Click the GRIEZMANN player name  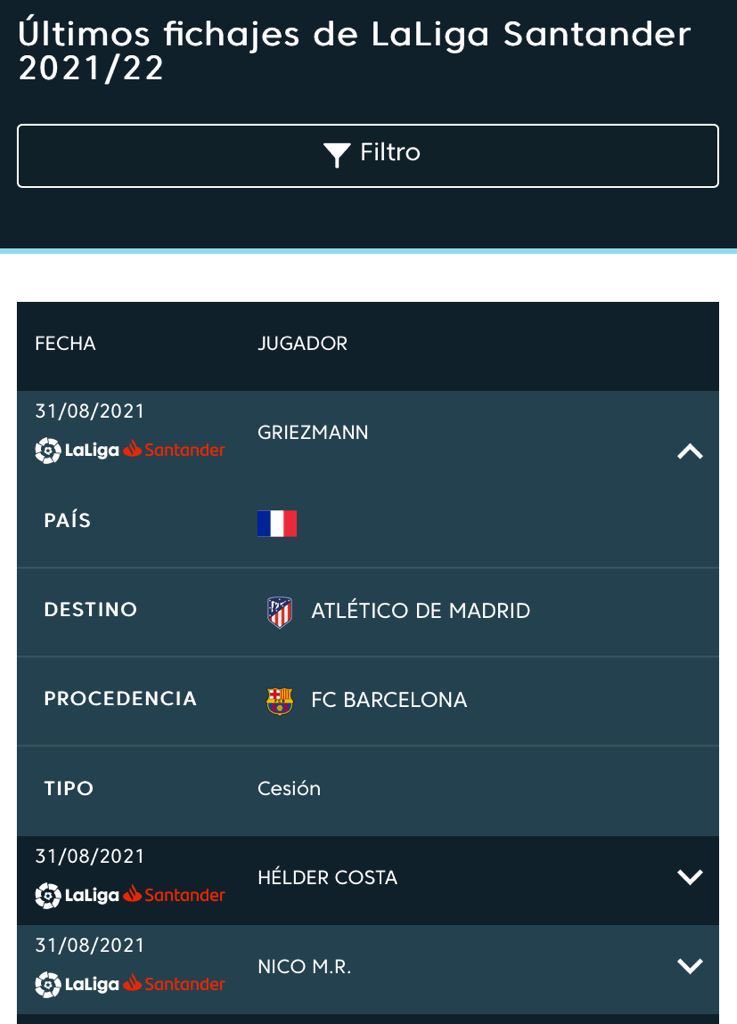pyautogui.click(x=313, y=433)
